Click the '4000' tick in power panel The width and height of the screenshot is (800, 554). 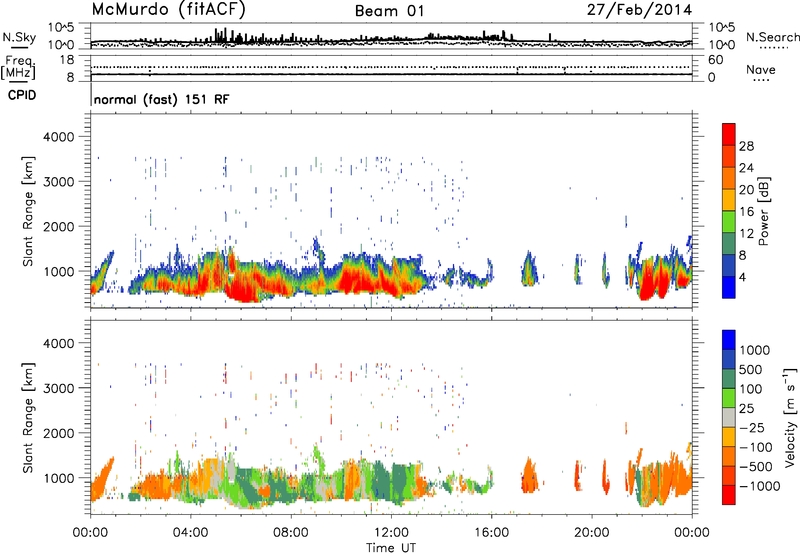pos(58,137)
